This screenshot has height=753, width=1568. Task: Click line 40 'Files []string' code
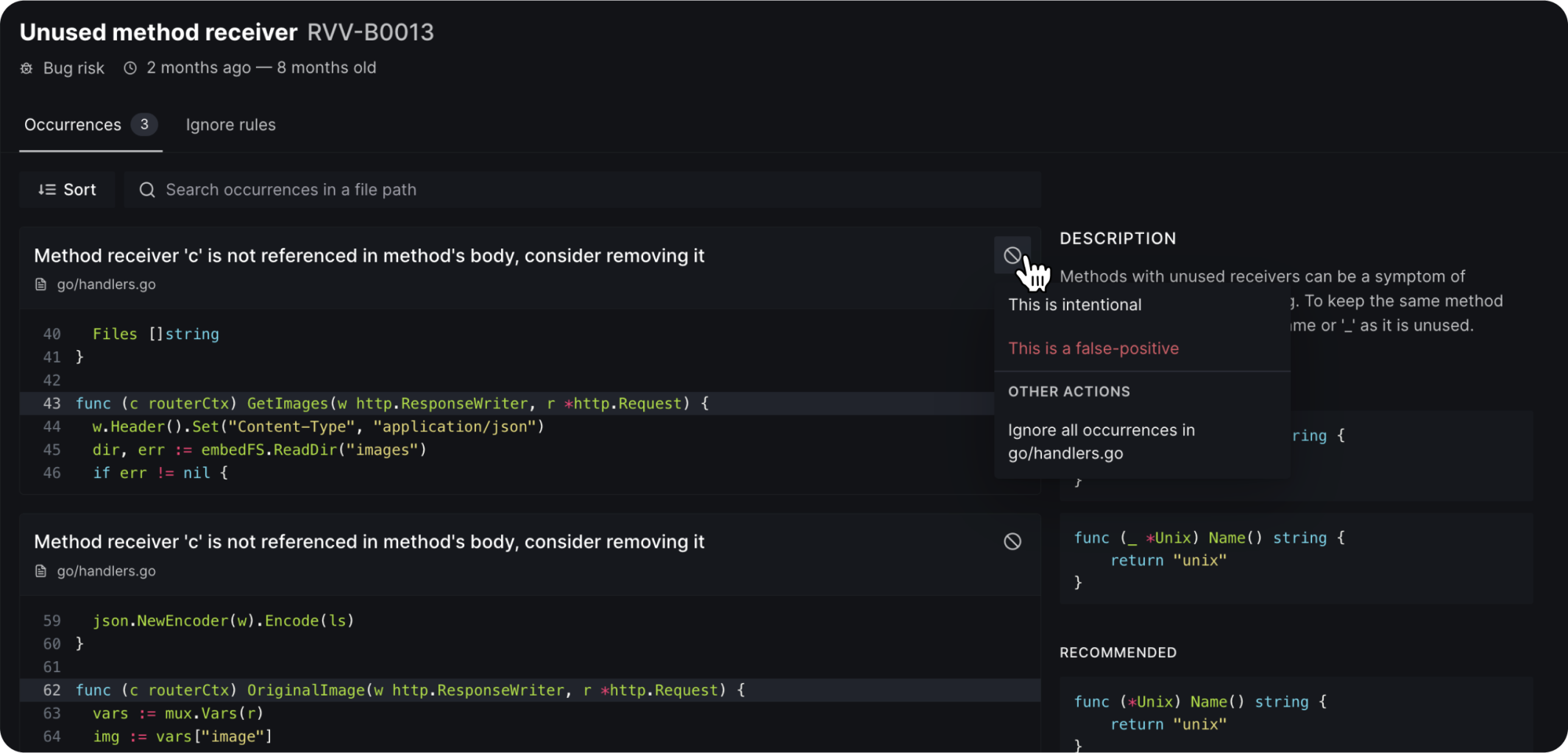pos(155,334)
